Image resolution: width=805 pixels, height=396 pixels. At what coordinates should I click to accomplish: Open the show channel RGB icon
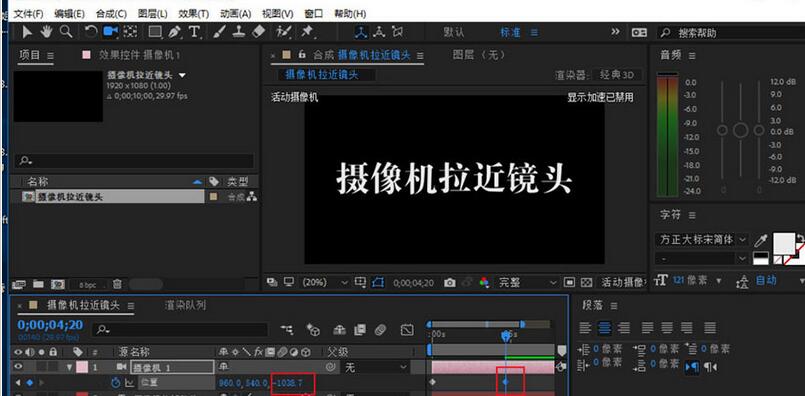click(484, 282)
